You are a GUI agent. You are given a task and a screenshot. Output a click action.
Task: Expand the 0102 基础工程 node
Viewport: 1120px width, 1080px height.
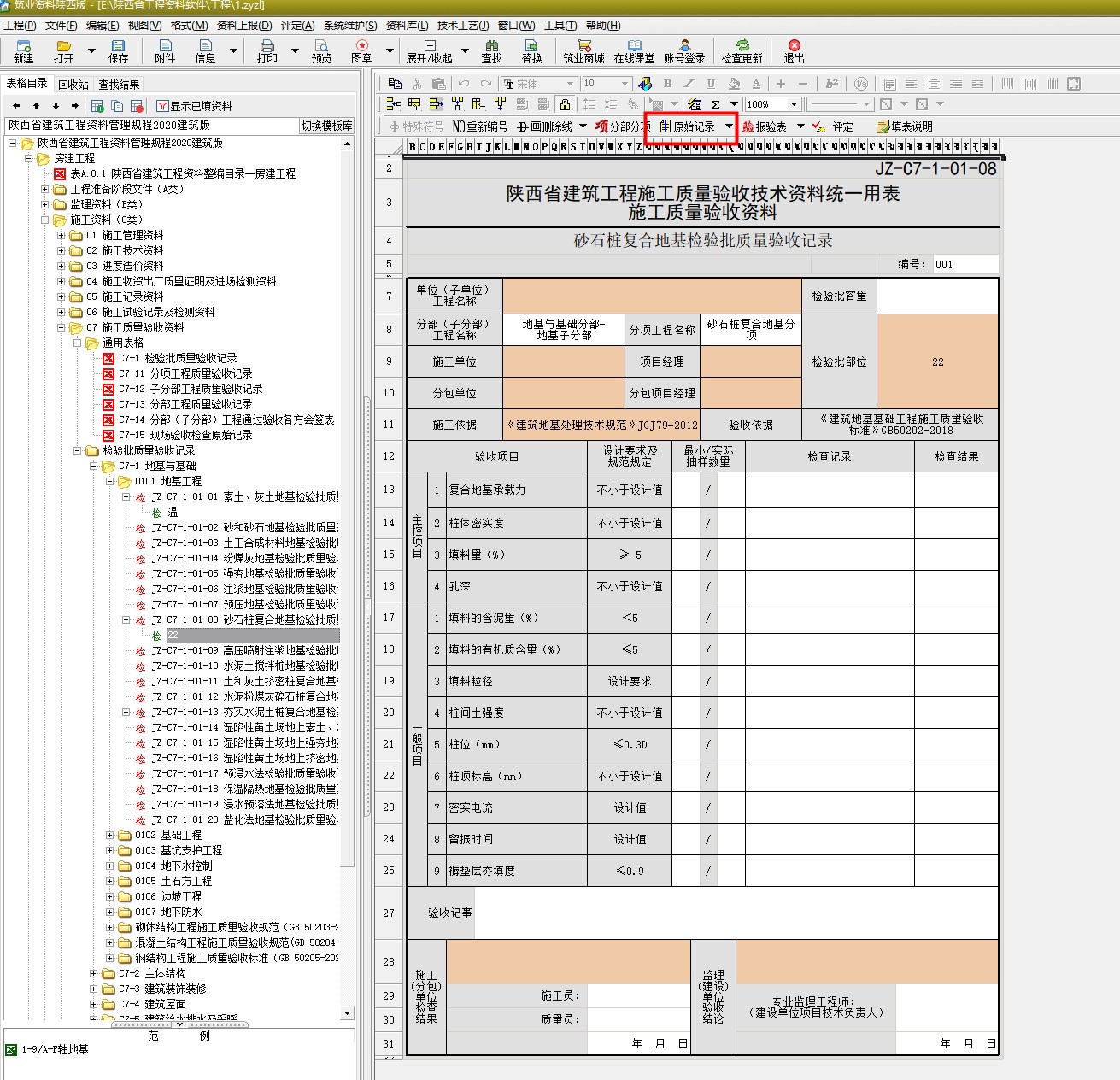[110, 835]
